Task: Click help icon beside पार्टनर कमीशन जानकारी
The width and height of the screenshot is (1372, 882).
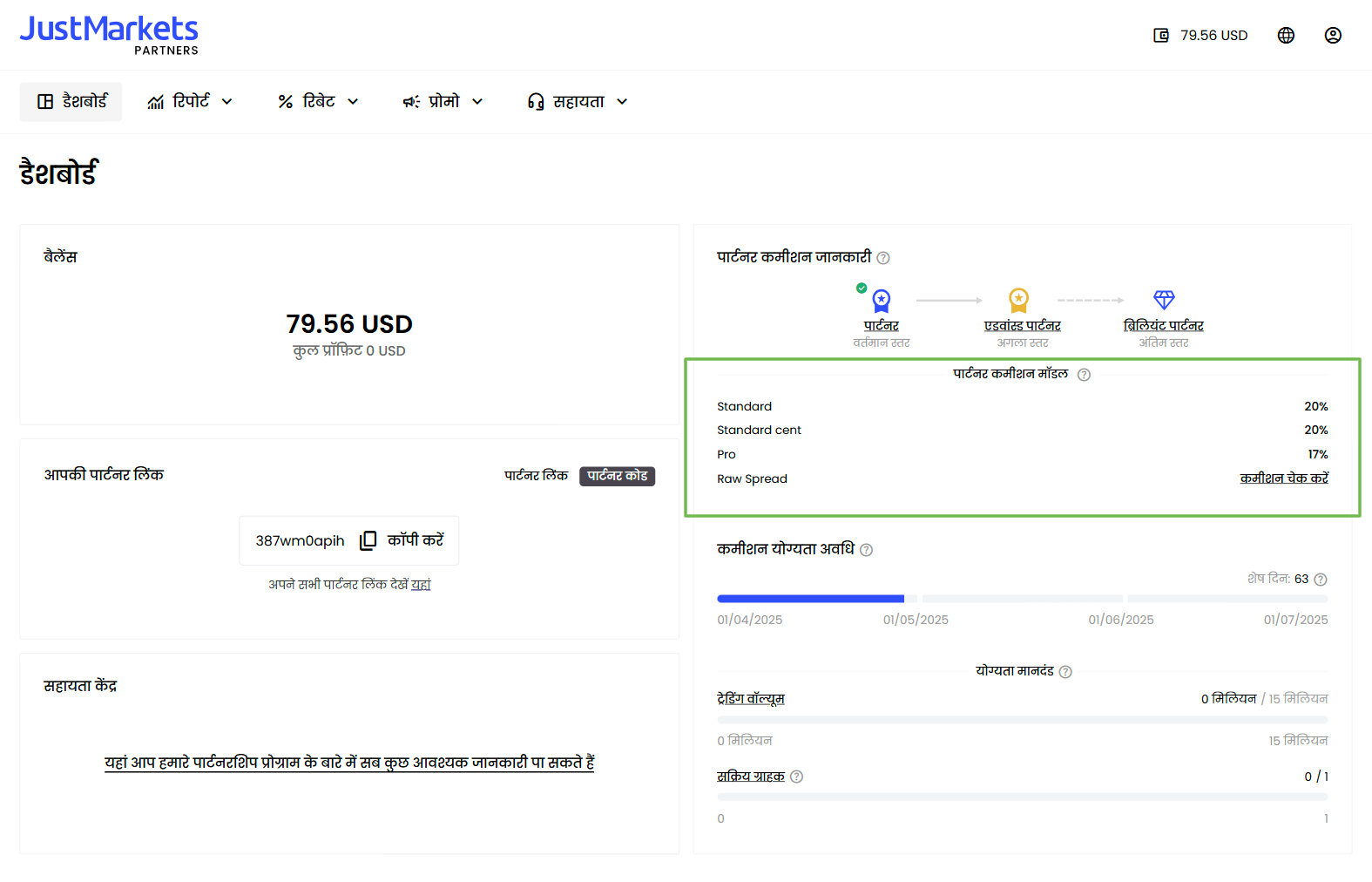Action: (x=883, y=258)
